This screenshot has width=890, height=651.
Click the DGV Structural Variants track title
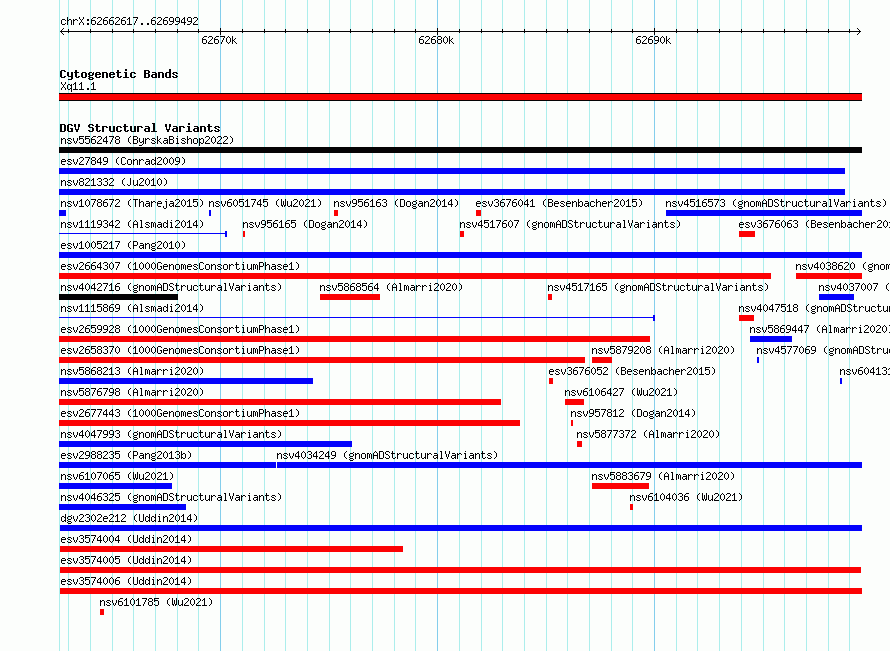[140, 128]
